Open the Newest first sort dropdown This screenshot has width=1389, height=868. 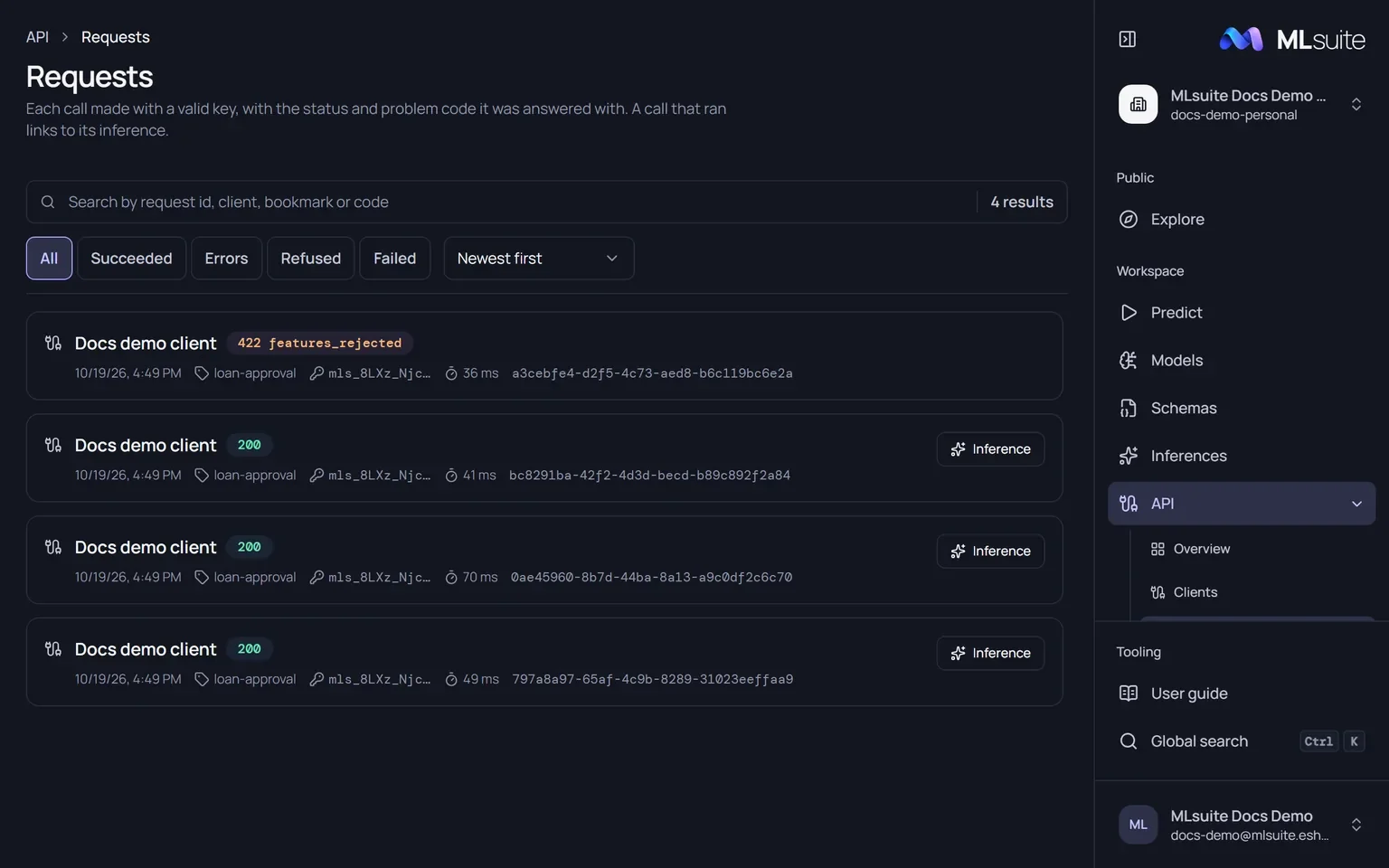[x=538, y=259]
